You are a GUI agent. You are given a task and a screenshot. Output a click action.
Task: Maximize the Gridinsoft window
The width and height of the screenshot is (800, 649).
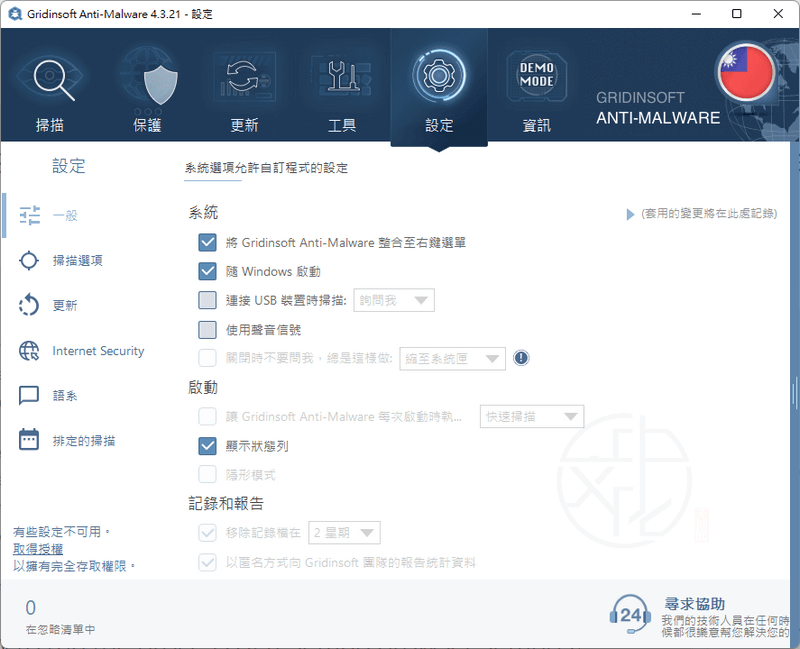[x=737, y=14]
